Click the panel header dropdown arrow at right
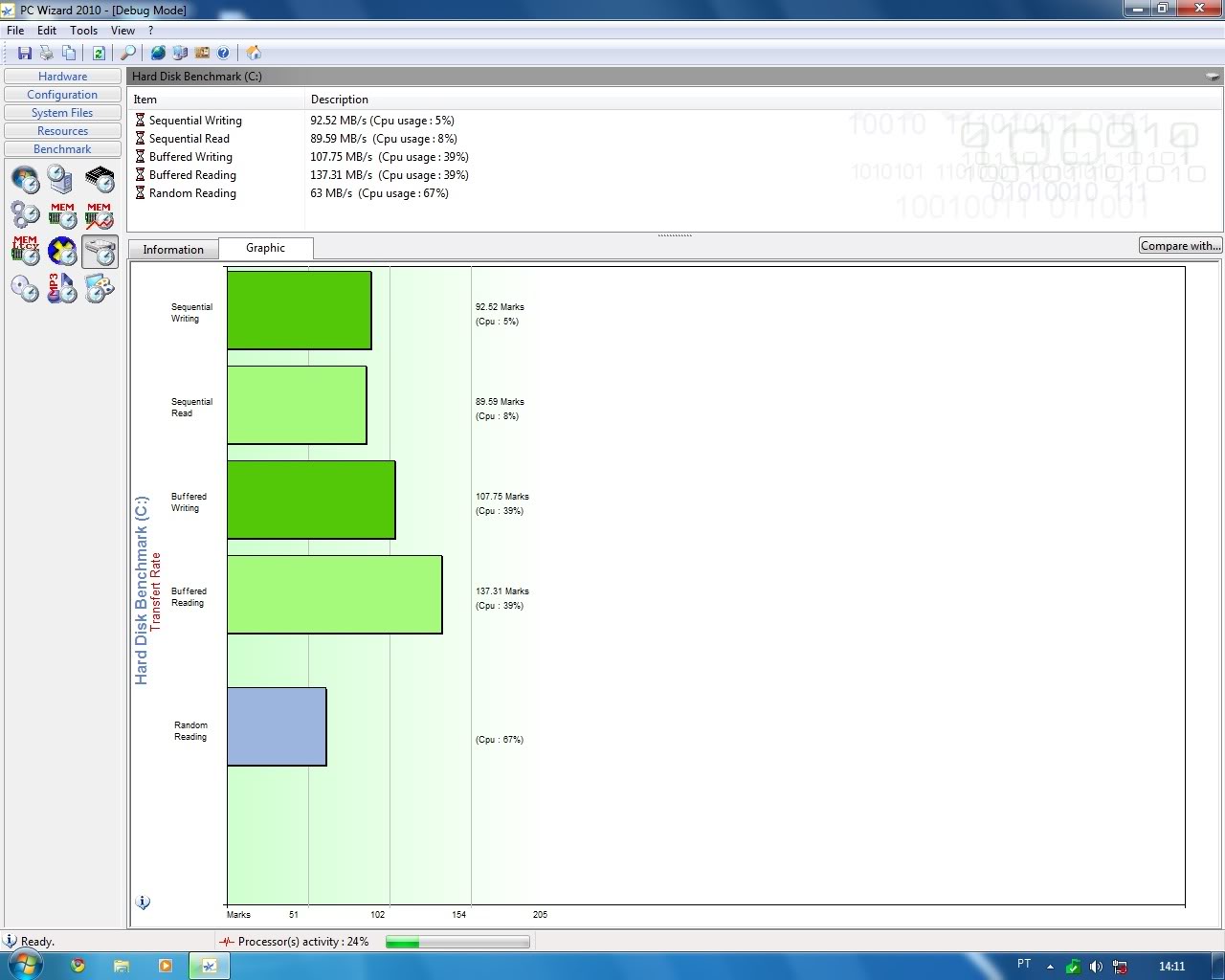Viewport: 1225px width, 980px height. click(x=1213, y=77)
